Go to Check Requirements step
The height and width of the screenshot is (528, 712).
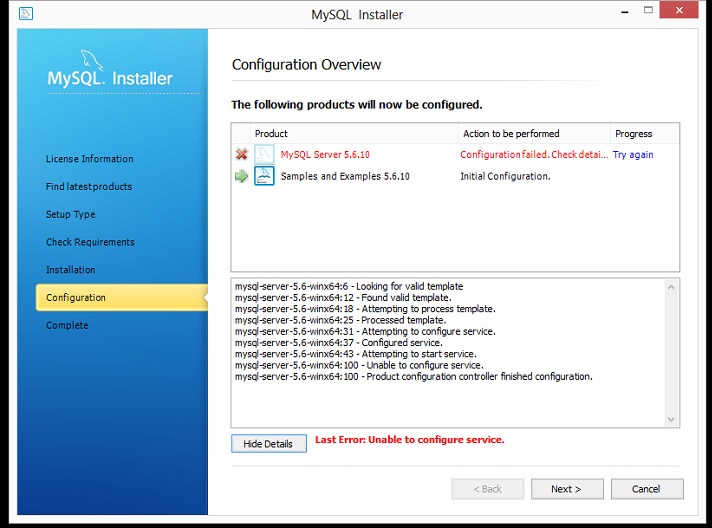tap(90, 242)
